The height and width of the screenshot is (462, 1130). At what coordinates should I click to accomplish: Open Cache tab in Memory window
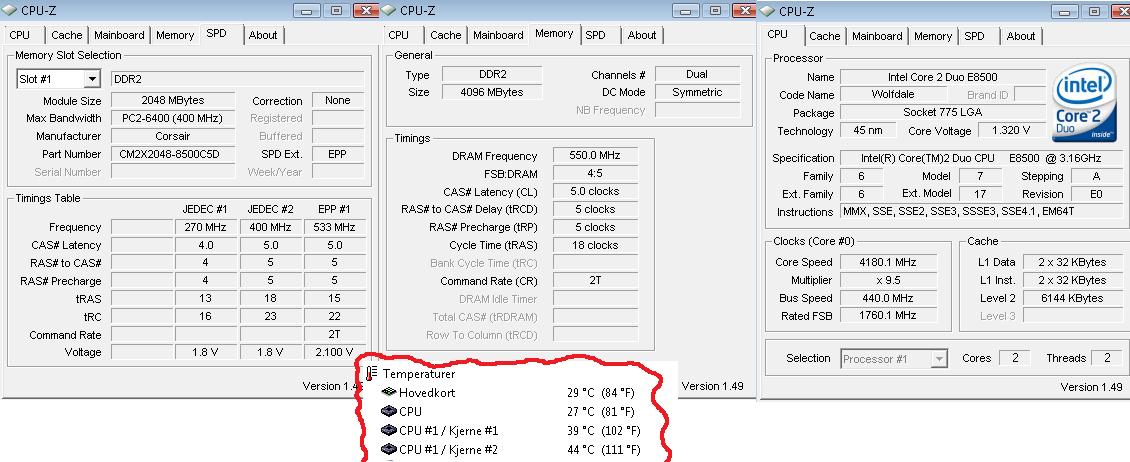pos(445,35)
